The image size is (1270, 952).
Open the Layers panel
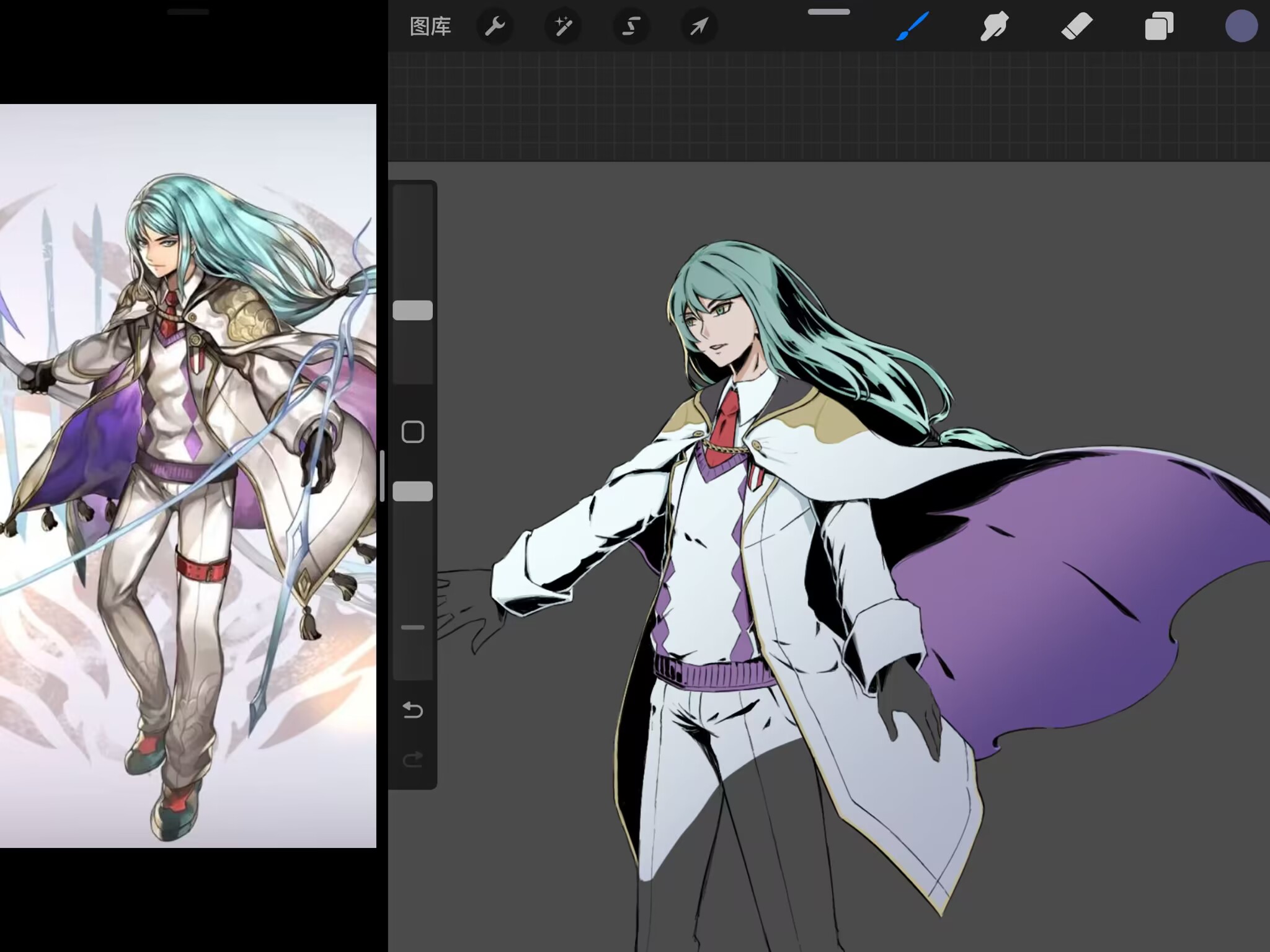click(1158, 27)
